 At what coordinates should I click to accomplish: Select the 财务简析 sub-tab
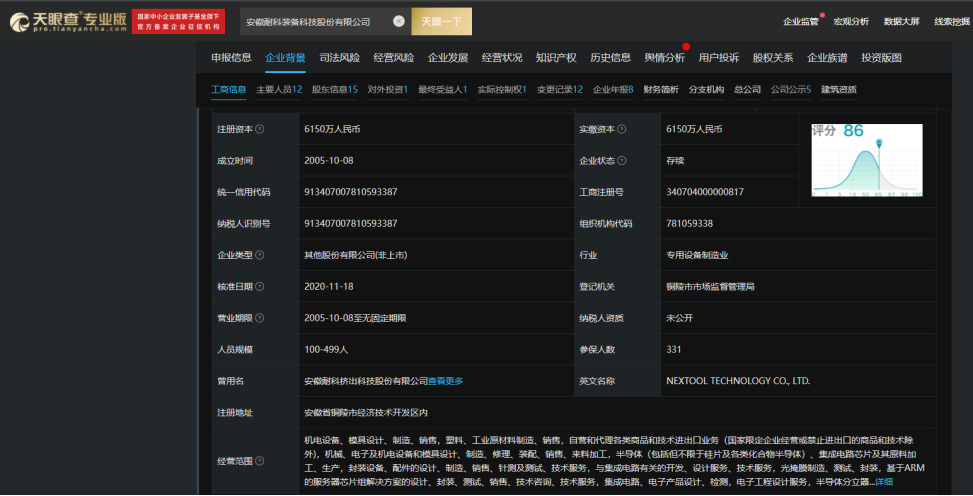point(661,89)
